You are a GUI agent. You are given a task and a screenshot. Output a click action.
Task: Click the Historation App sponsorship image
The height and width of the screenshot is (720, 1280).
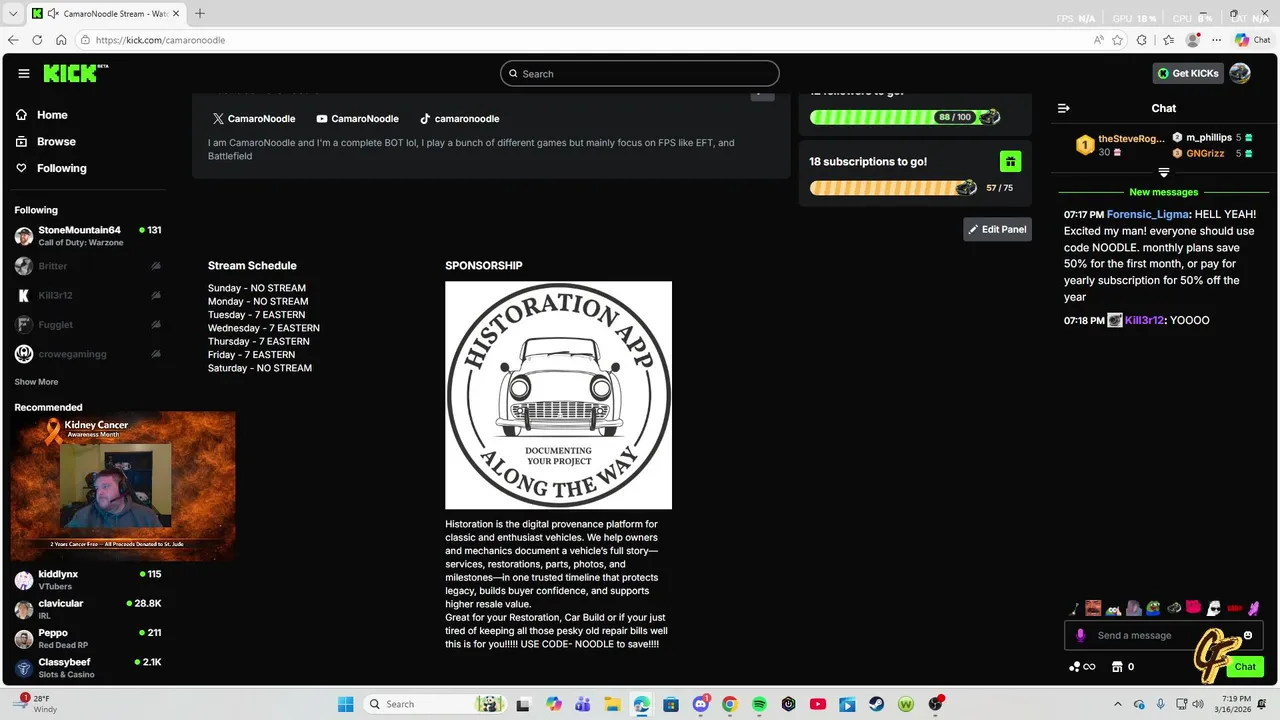coord(558,395)
